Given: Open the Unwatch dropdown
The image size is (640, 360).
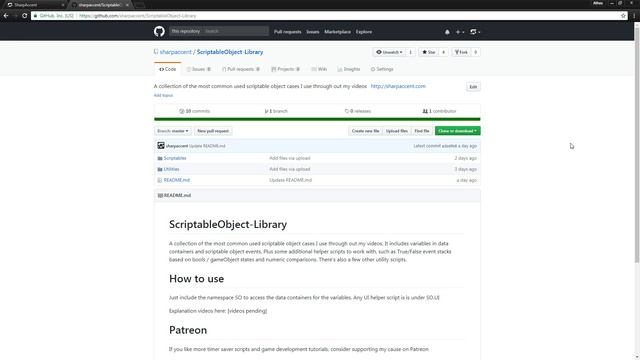Looking at the screenshot, I should click(x=389, y=52).
